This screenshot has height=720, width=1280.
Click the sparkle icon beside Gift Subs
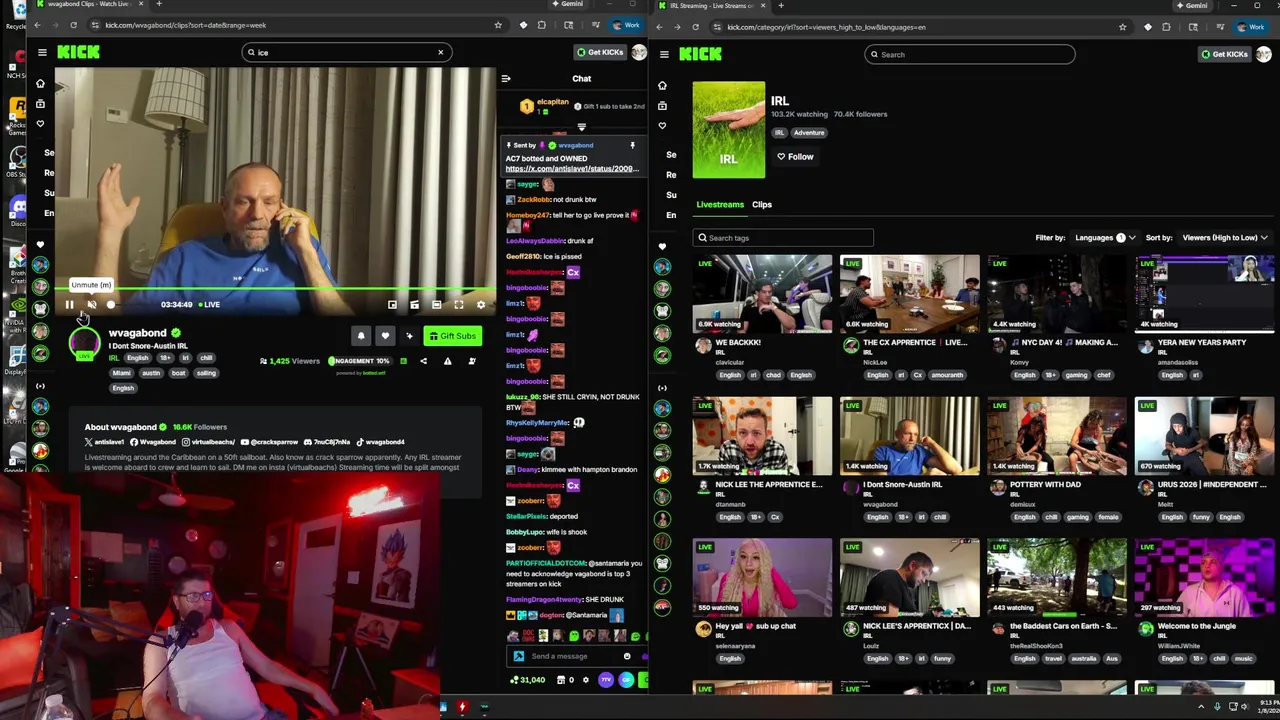(x=409, y=336)
